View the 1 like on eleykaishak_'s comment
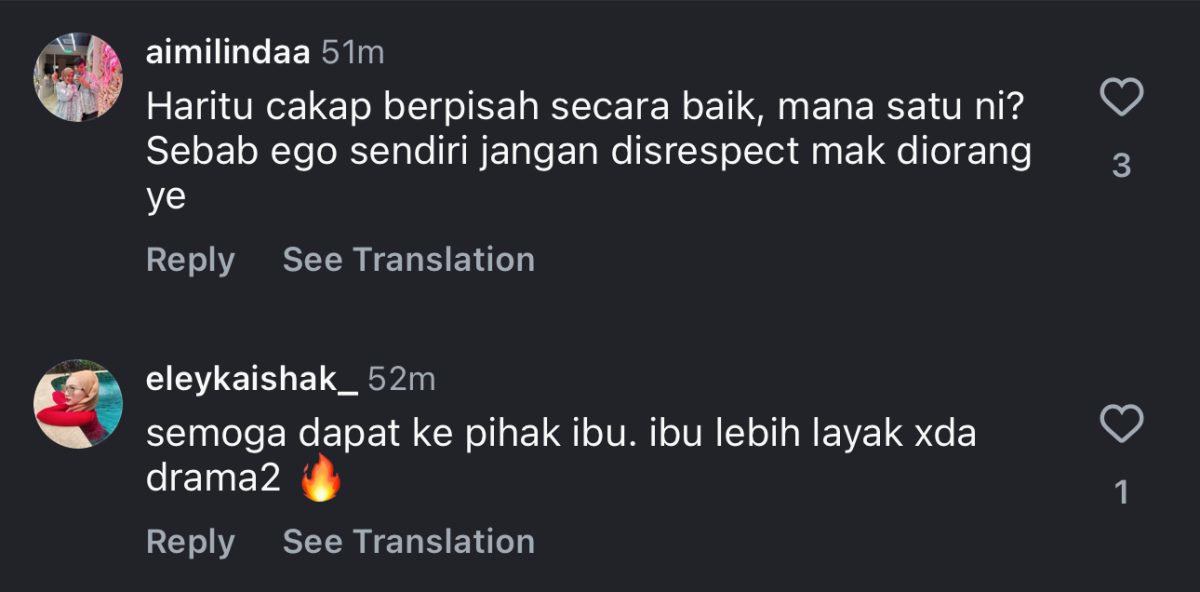Screen dimensions: 1200x592 tap(1121, 492)
